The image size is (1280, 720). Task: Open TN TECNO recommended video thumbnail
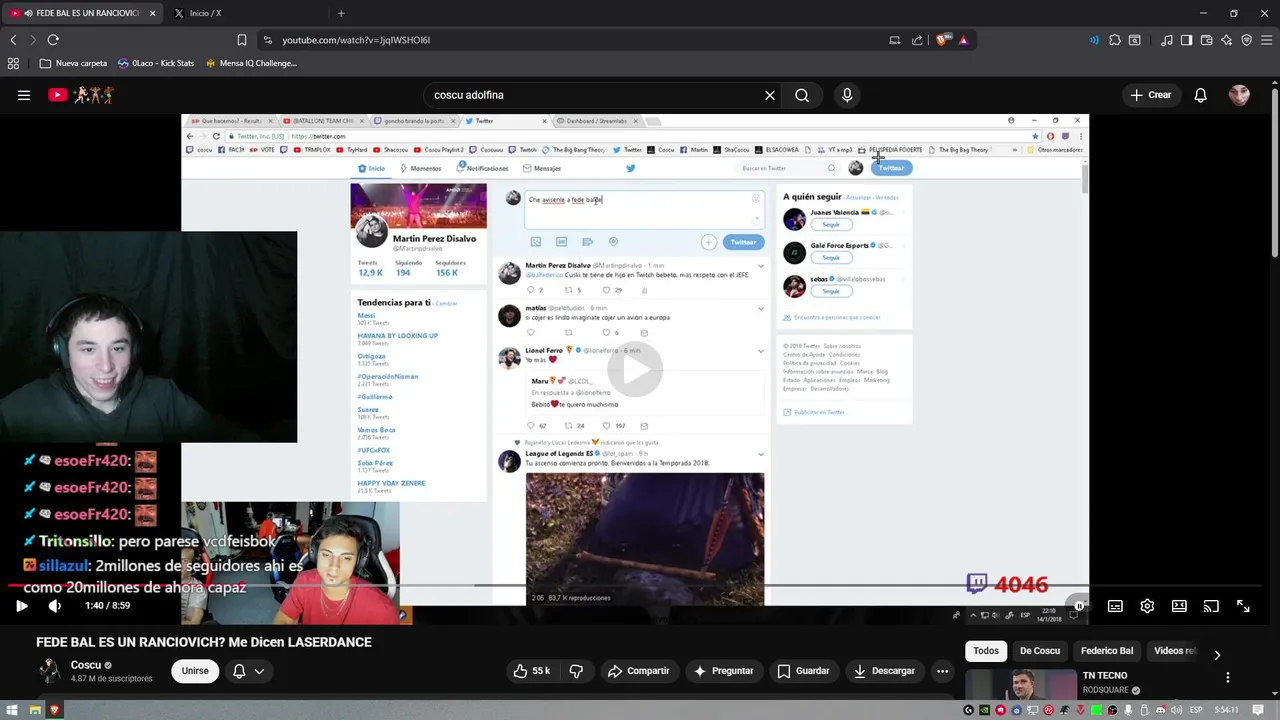pyautogui.click(x=1020, y=685)
